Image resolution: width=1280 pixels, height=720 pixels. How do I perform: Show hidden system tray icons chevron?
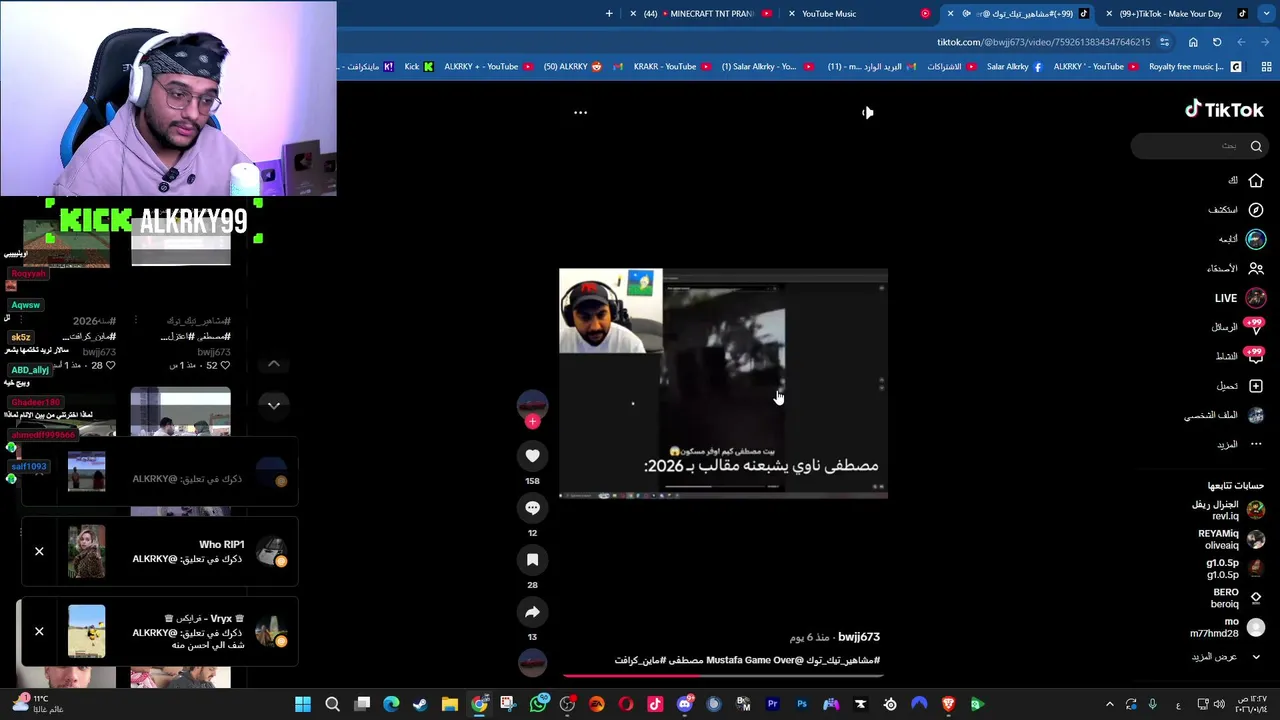(1109, 704)
